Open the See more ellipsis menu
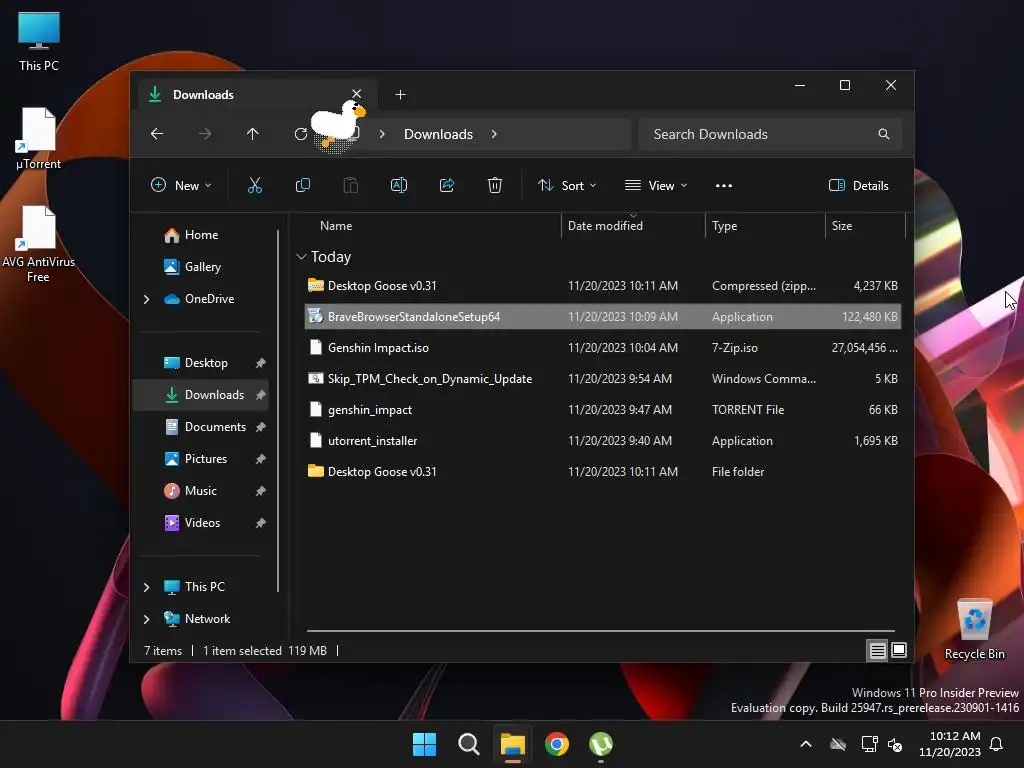The height and width of the screenshot is (768, 1024). (724, 185)
